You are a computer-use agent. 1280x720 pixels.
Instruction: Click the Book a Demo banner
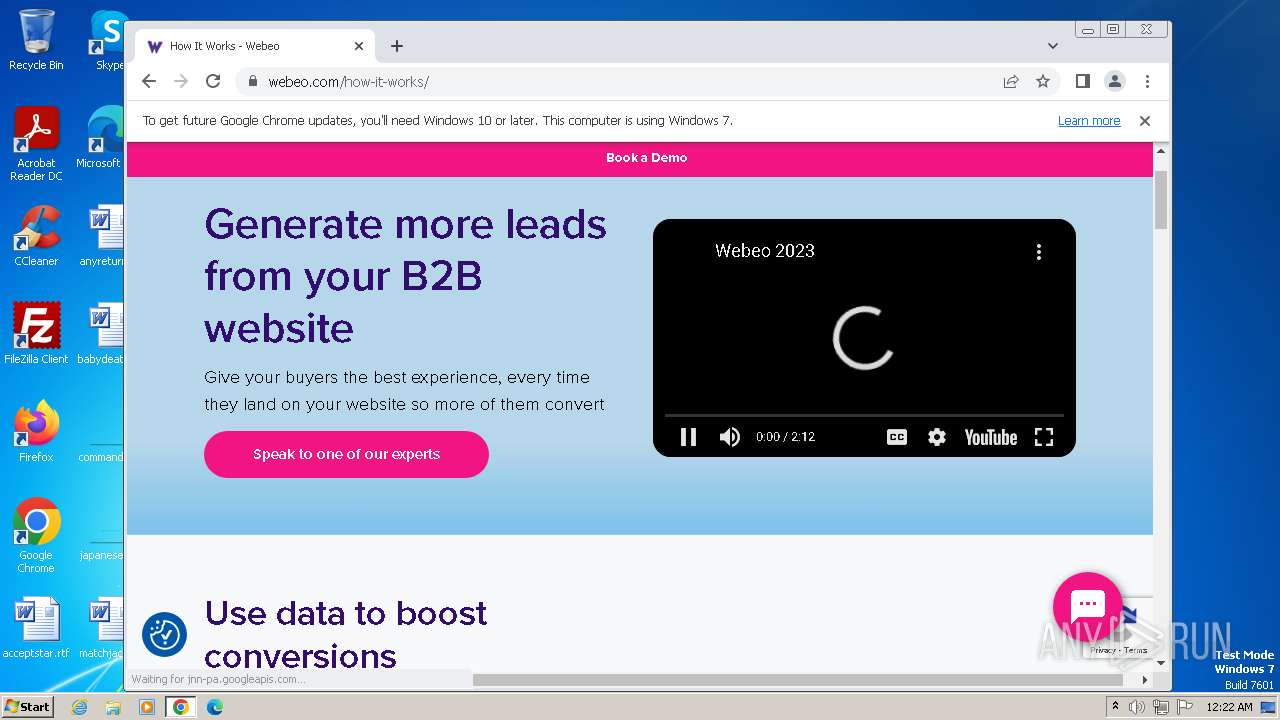tap(646, 158)
